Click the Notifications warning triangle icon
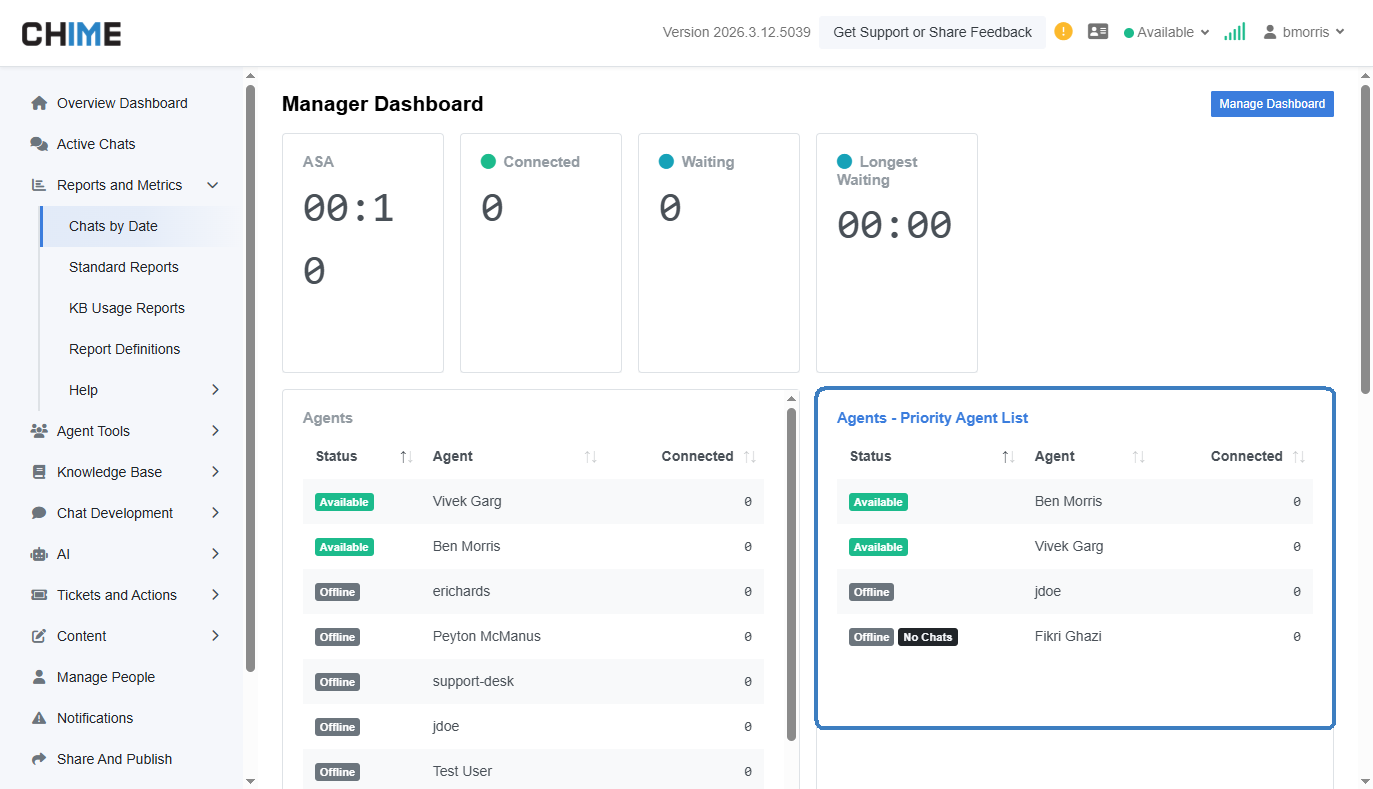 click(x=39, y=718)
